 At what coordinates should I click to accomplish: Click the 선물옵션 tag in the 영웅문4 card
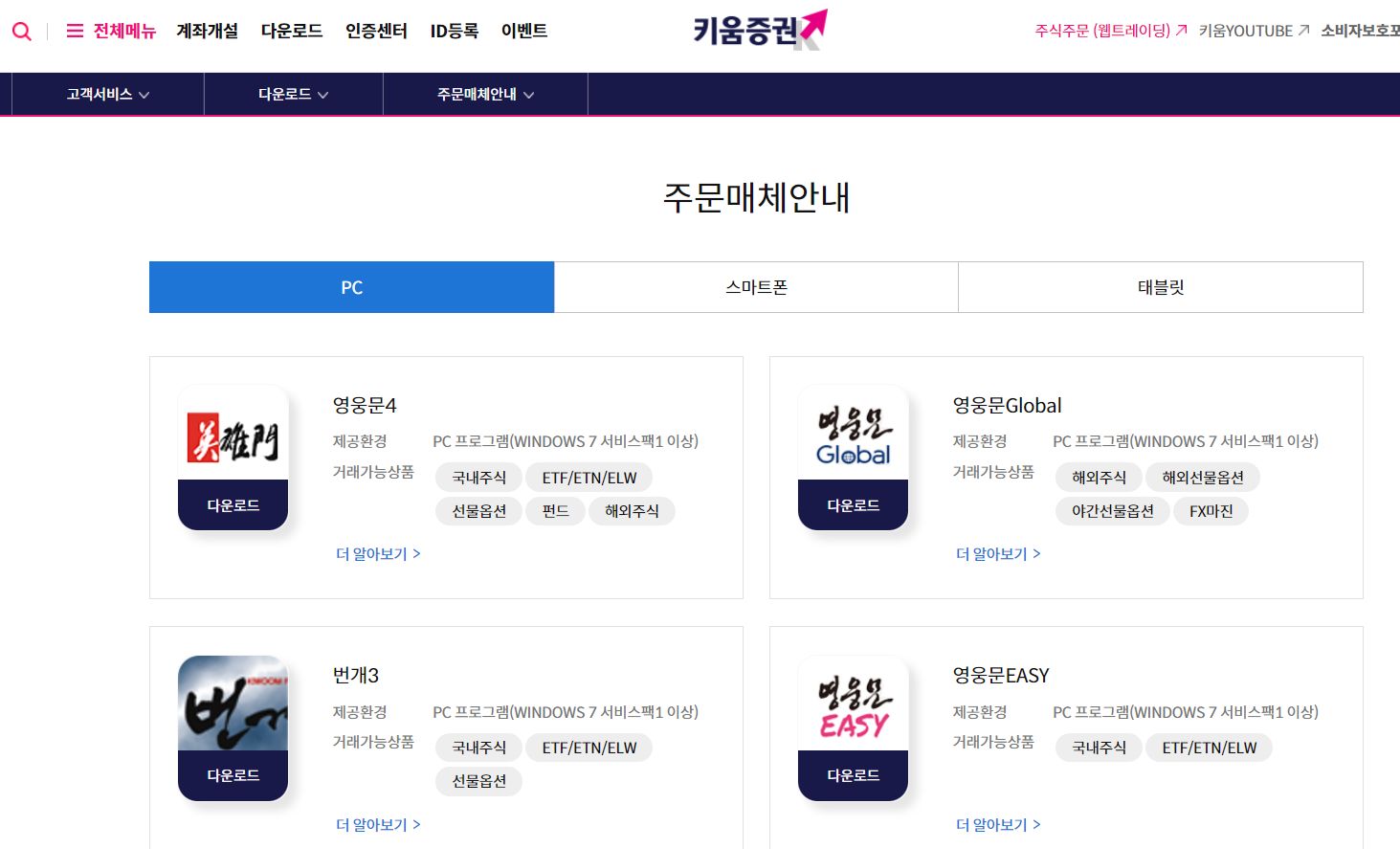[478, 511]
